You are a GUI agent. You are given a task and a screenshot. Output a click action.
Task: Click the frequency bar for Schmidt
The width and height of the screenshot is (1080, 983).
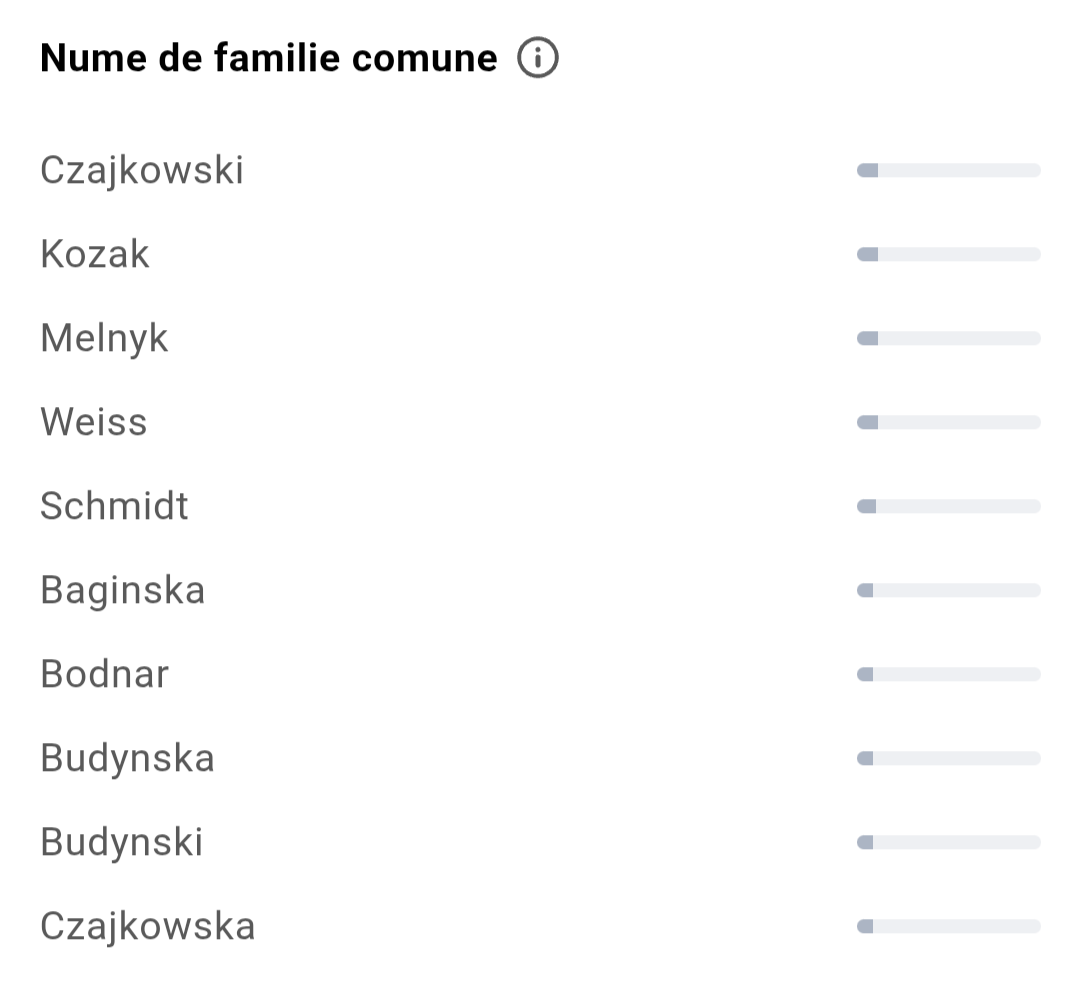click(x=948, y=506)
